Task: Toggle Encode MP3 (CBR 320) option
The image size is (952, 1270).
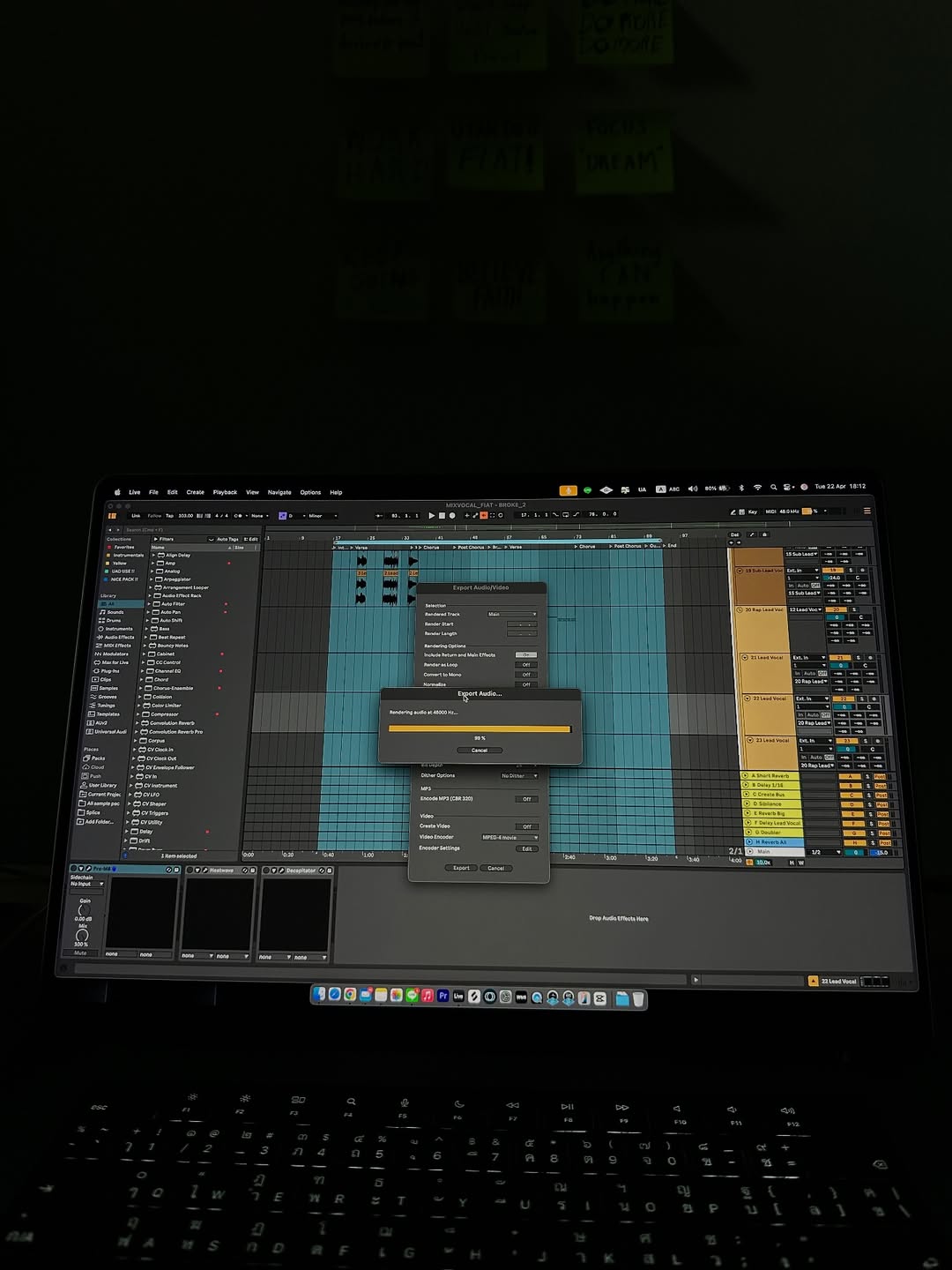Action: pos(526,799)
